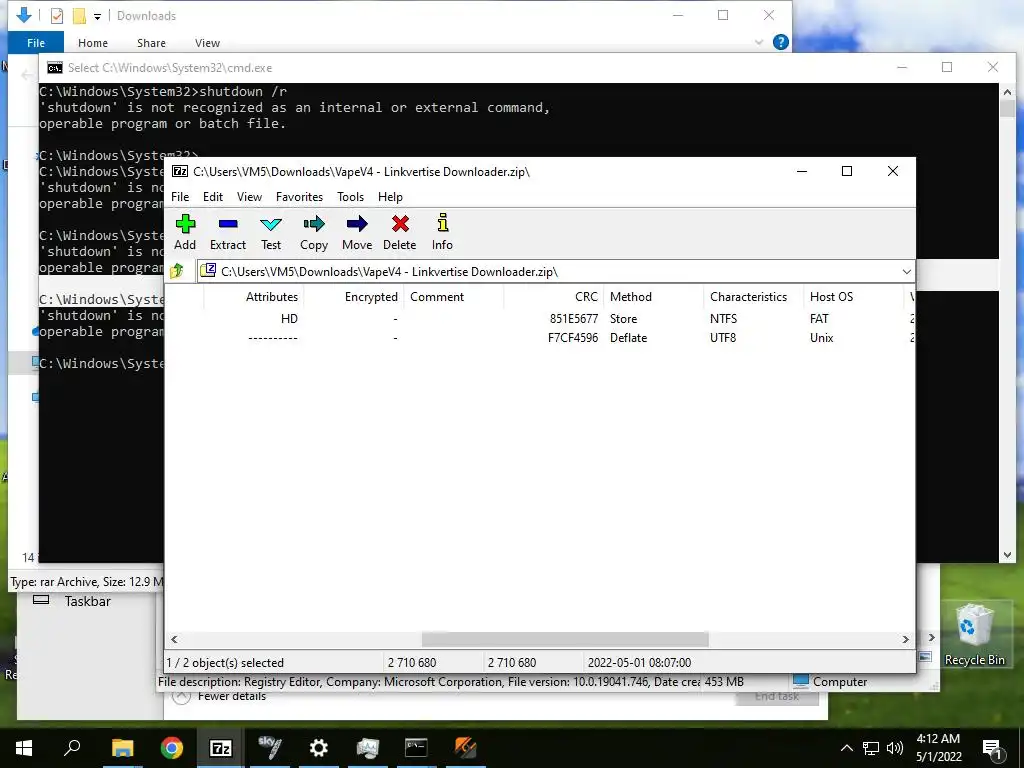Sort 7-Zip list by Encrypted column
1024x768 pixels.
[353, 296]
